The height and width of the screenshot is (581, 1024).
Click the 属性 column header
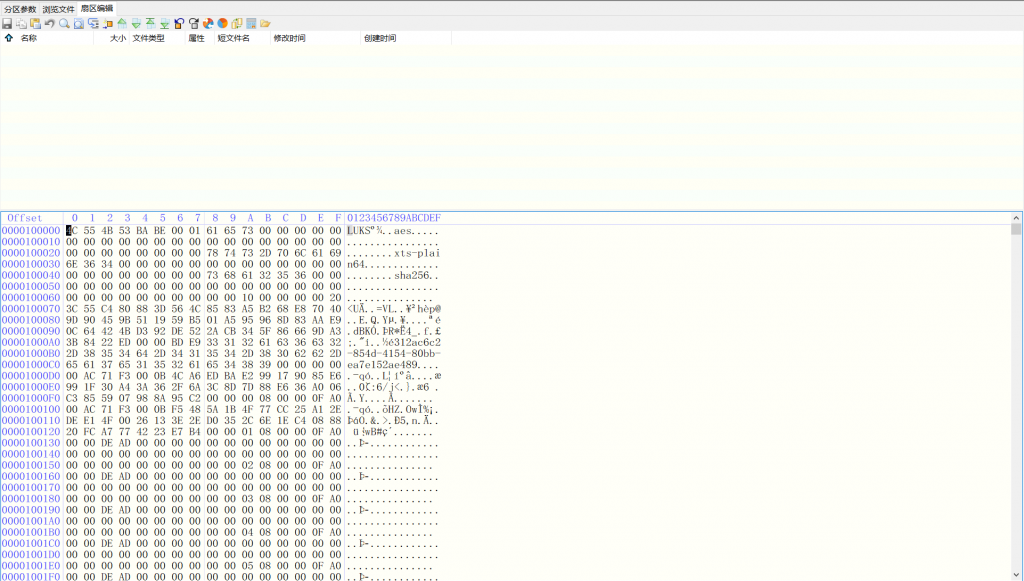click(x=197, y=38)
